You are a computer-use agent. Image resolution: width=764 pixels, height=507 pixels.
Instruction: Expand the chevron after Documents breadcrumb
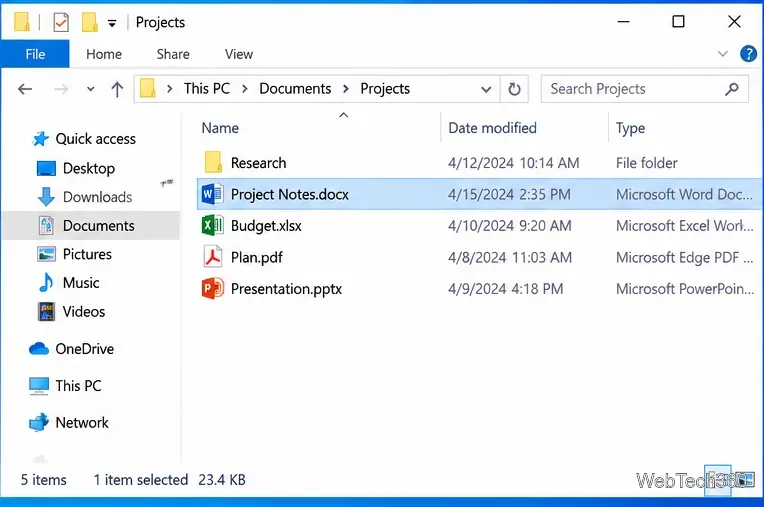346,89
